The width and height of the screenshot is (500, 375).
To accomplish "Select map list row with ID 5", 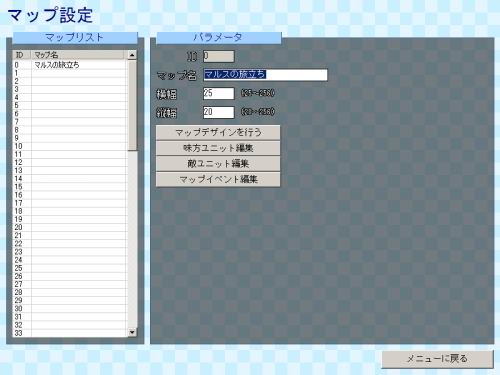I will pos(70,106).
